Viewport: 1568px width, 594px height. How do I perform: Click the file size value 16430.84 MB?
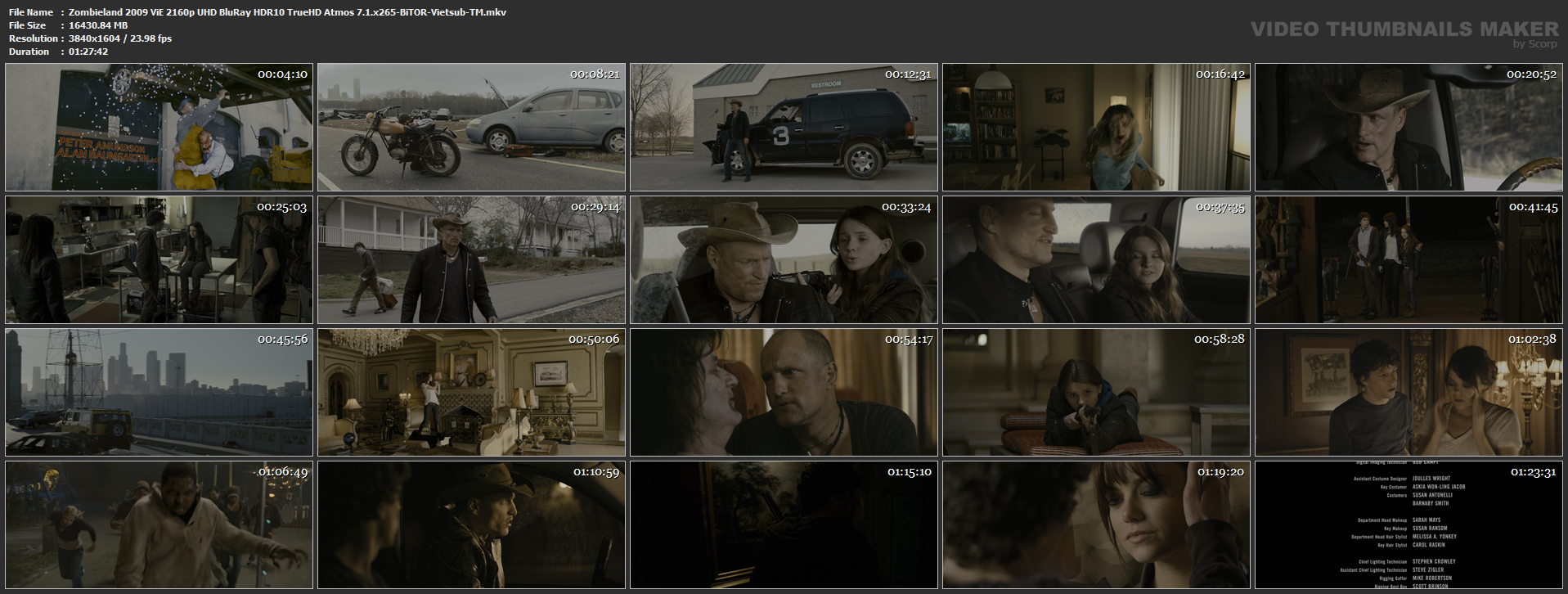pos(98,25)
